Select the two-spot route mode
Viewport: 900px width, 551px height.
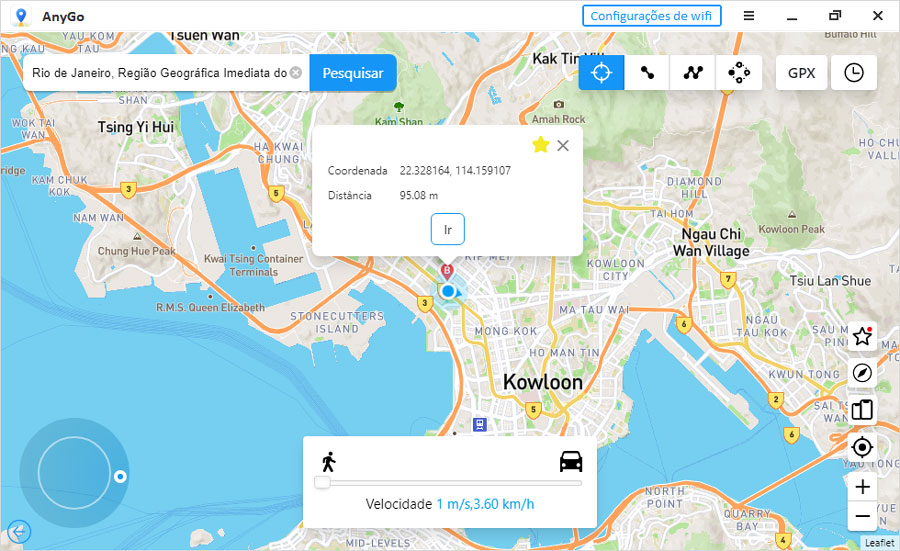(647, 73)
